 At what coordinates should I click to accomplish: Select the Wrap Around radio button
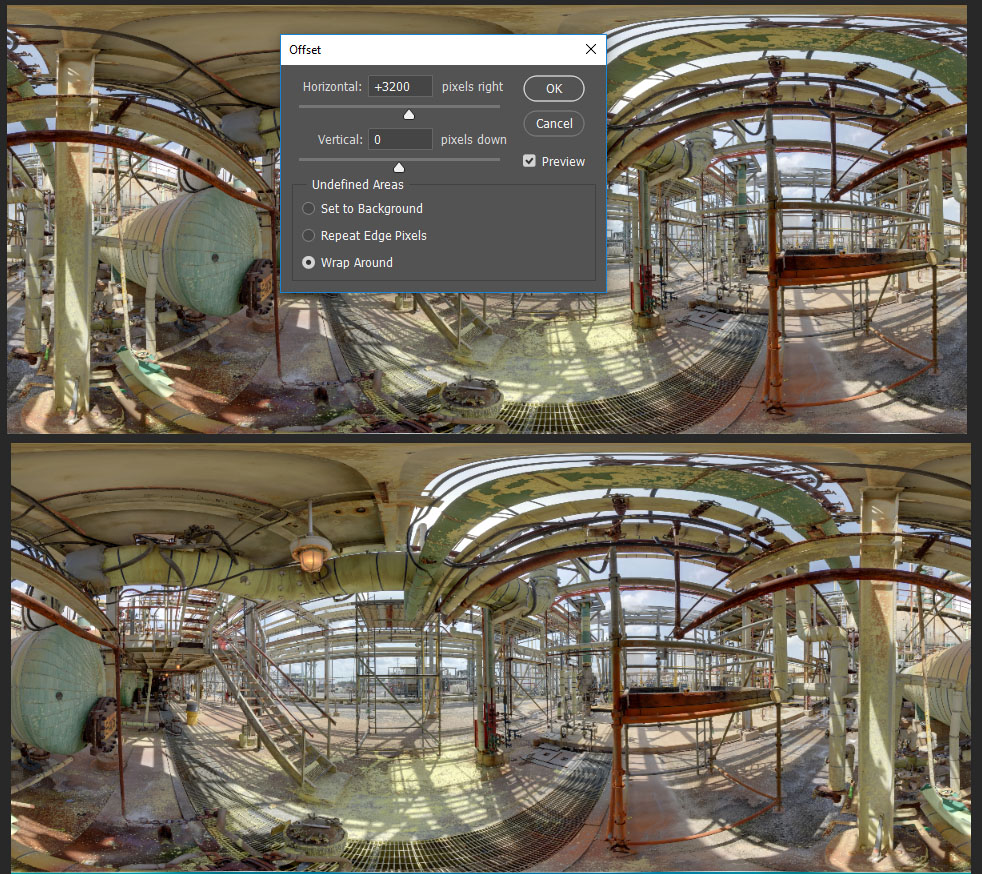tap(309, 263)
